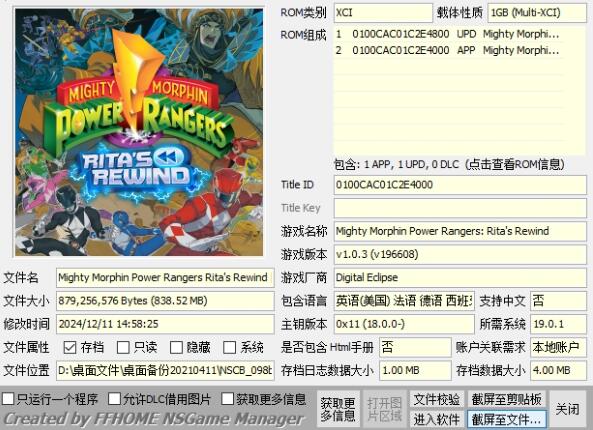Click the Html手册 field showing 否

[415, 347]
